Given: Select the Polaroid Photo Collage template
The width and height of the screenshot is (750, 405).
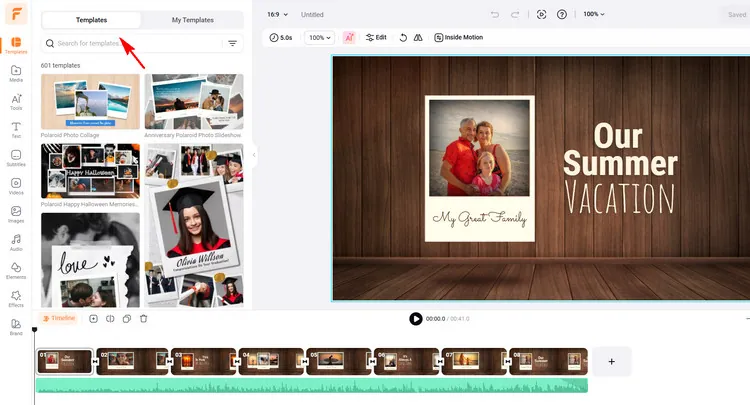Looking at the screenshot, I should (90, 101).
